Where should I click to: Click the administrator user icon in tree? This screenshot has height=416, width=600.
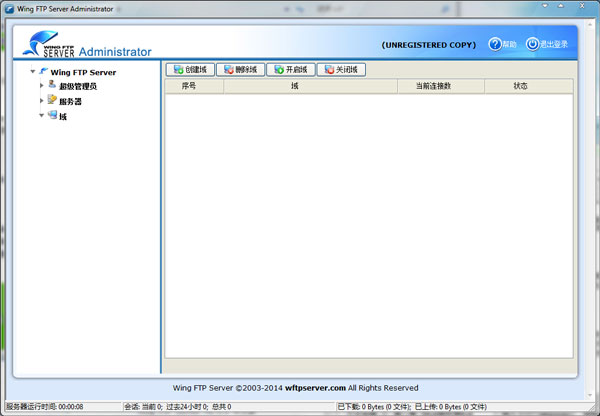tap(52, 84)
